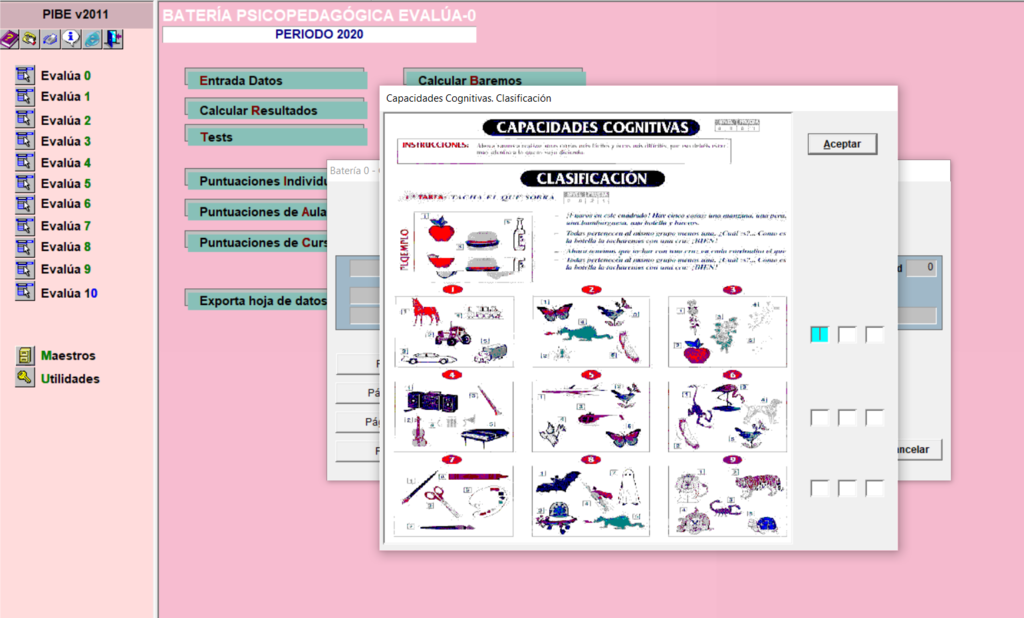Open the Entrada Datos menu button
The image size is (1024, 618).
pos(275,80)
